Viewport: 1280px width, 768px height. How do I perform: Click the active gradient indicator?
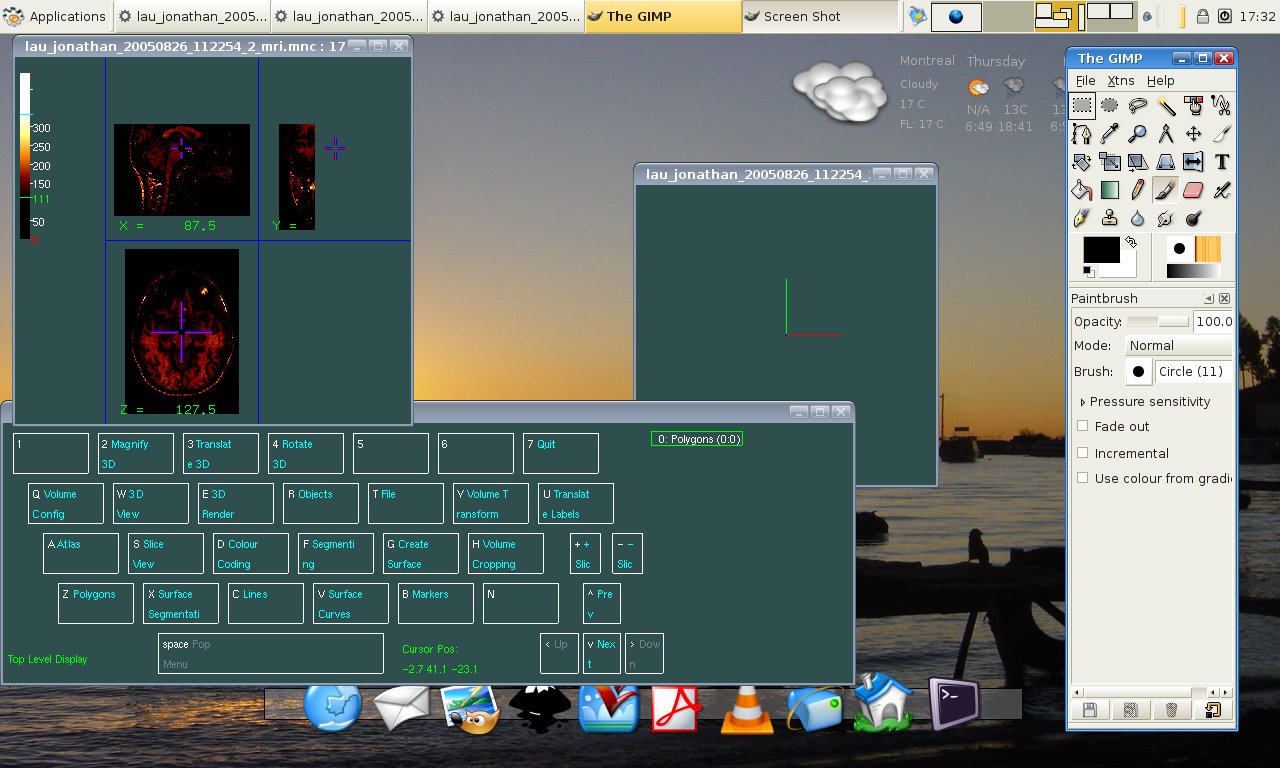(1193, 271)
